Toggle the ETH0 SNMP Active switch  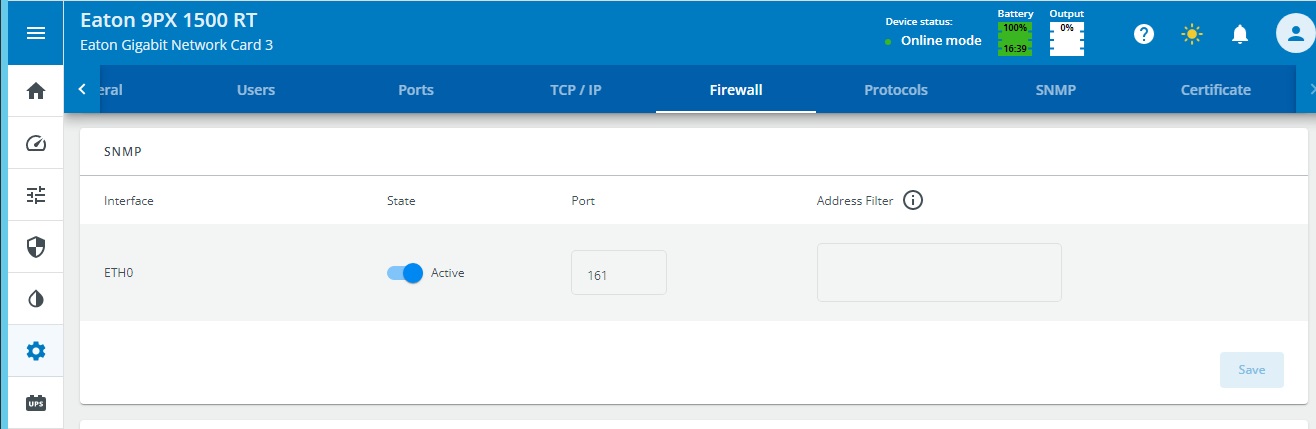[x=405, y=273]
